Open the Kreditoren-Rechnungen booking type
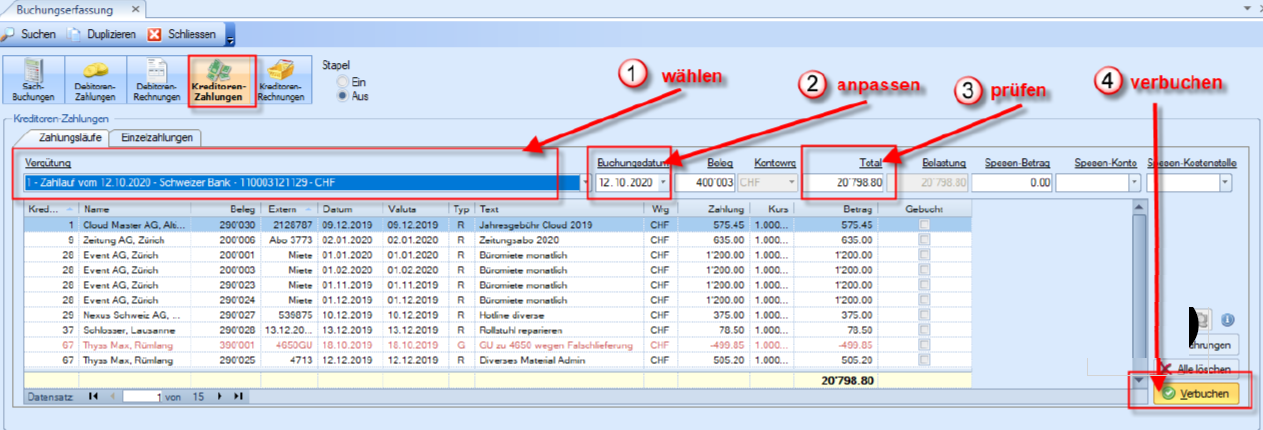Screen dimensions: 1263x430 (x=281, y=80)
